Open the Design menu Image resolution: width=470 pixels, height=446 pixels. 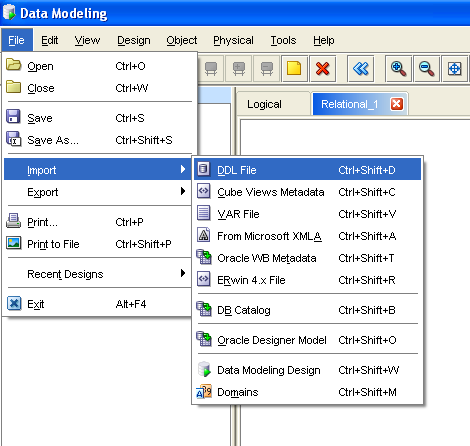(134, 40)
